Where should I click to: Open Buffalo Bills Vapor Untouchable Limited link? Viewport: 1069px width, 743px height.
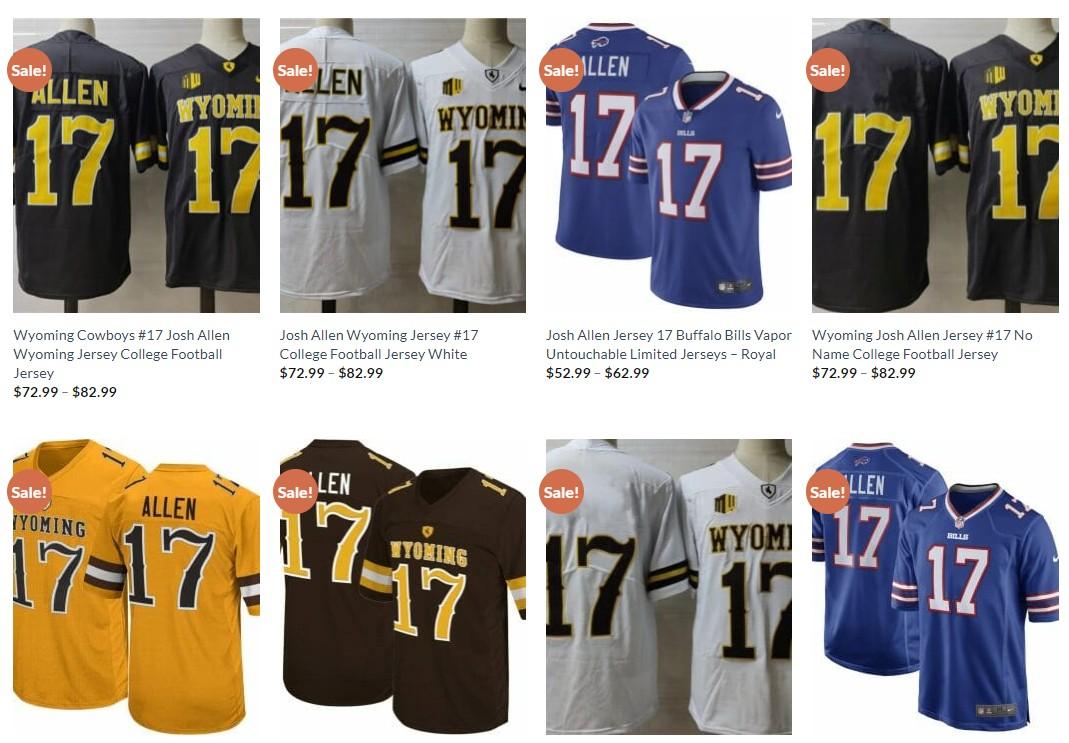668,344
